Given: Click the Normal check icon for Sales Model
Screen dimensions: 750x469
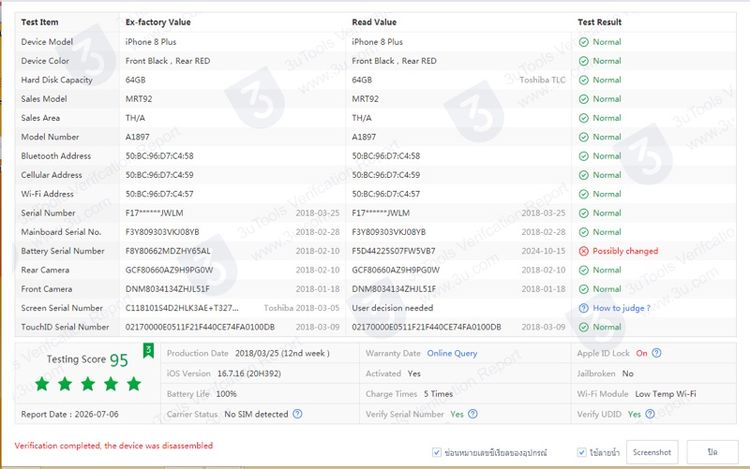Looking at the screenshot, I should pyautogui.click(x=584, y=99).
